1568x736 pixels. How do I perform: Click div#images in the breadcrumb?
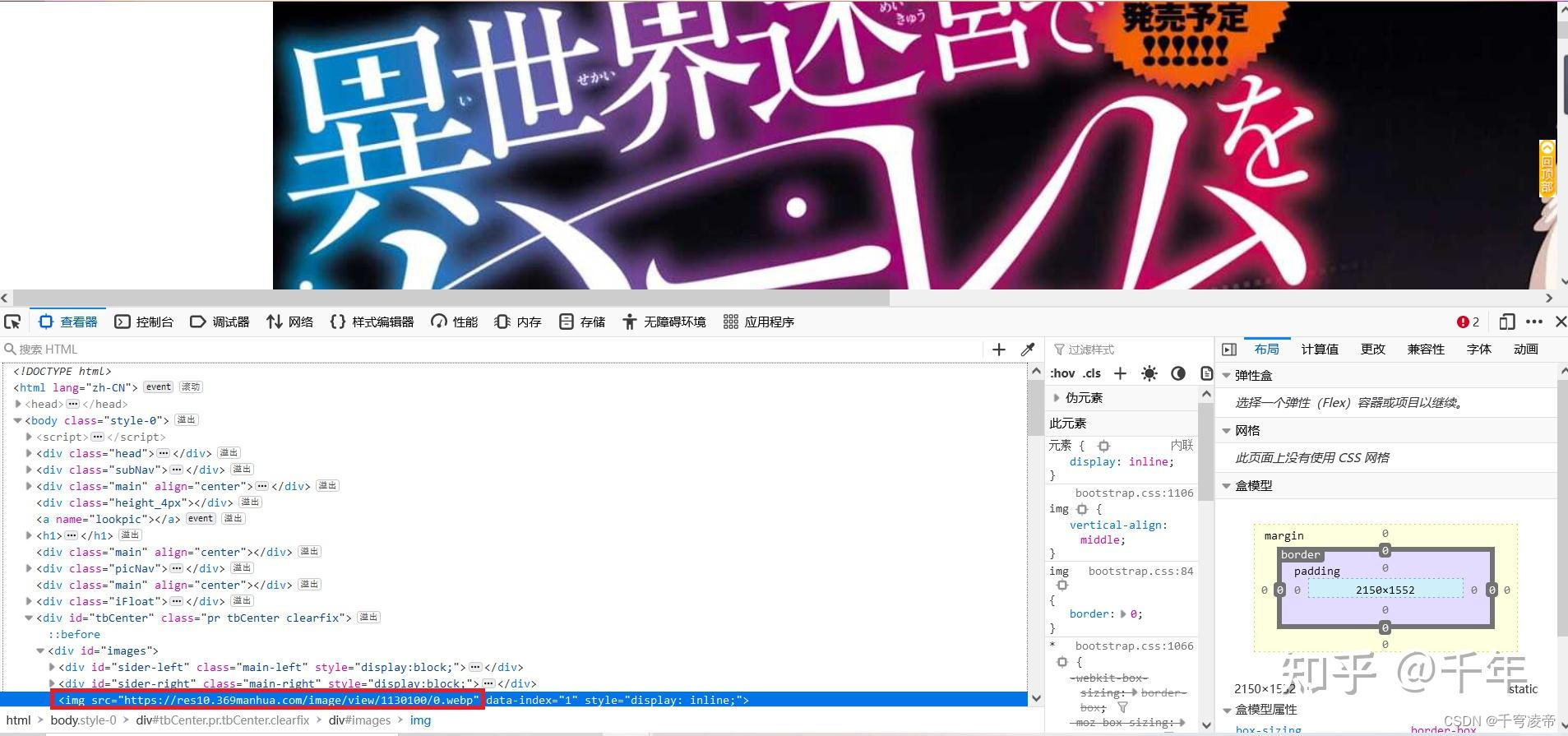tap(360, 720)
